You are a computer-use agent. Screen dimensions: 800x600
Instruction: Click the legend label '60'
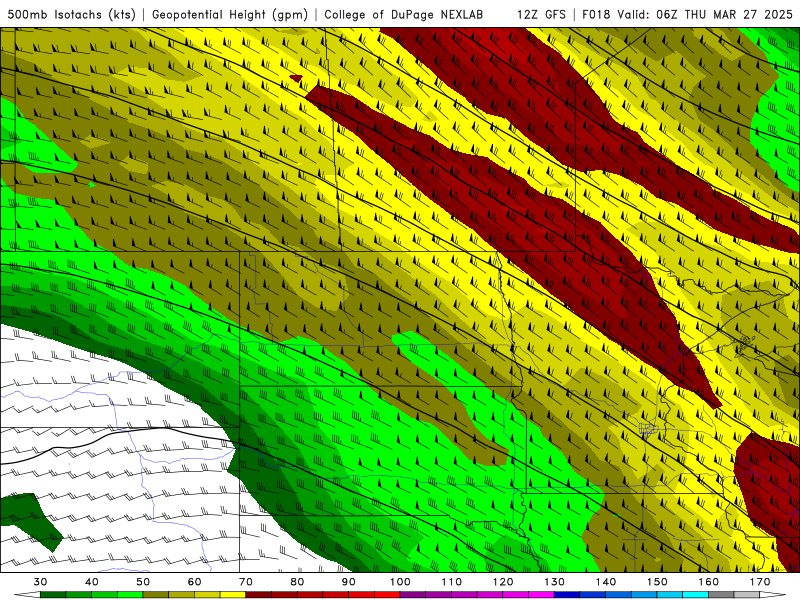195,582
